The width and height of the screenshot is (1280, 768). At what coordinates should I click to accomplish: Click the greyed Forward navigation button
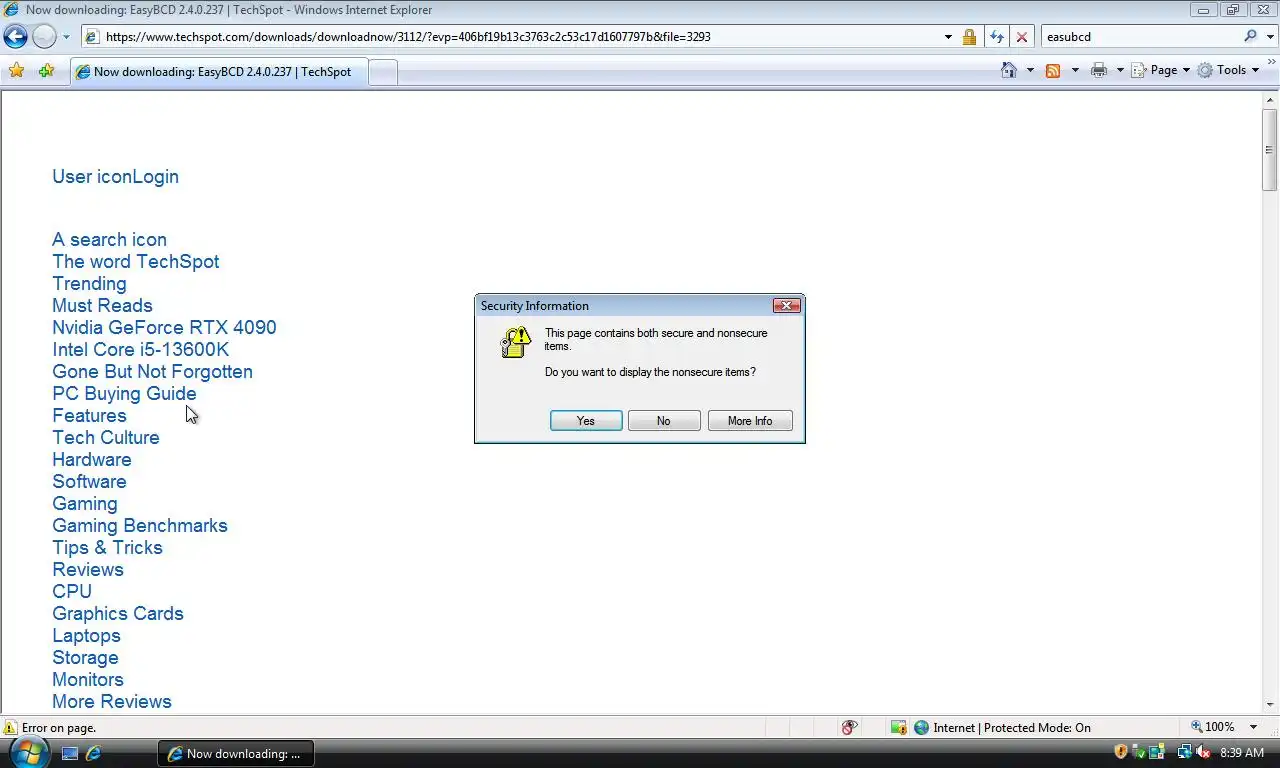coord(44,37)
